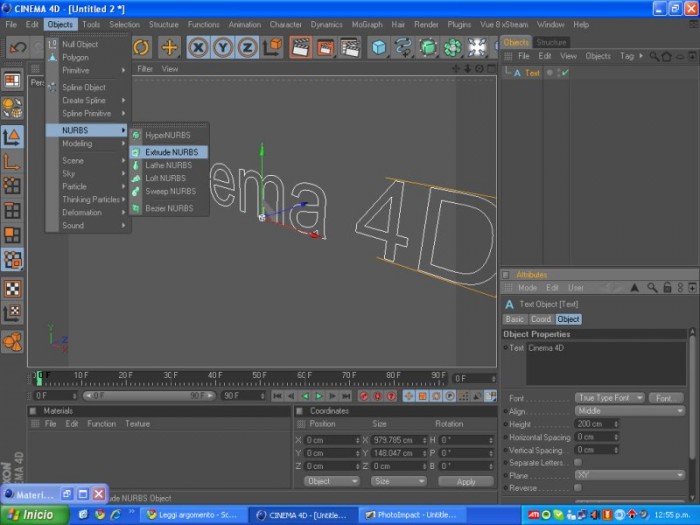Open NURBS objects toolbar icon
The height and width of the screenshot is (525, 700).
point(428,47)
